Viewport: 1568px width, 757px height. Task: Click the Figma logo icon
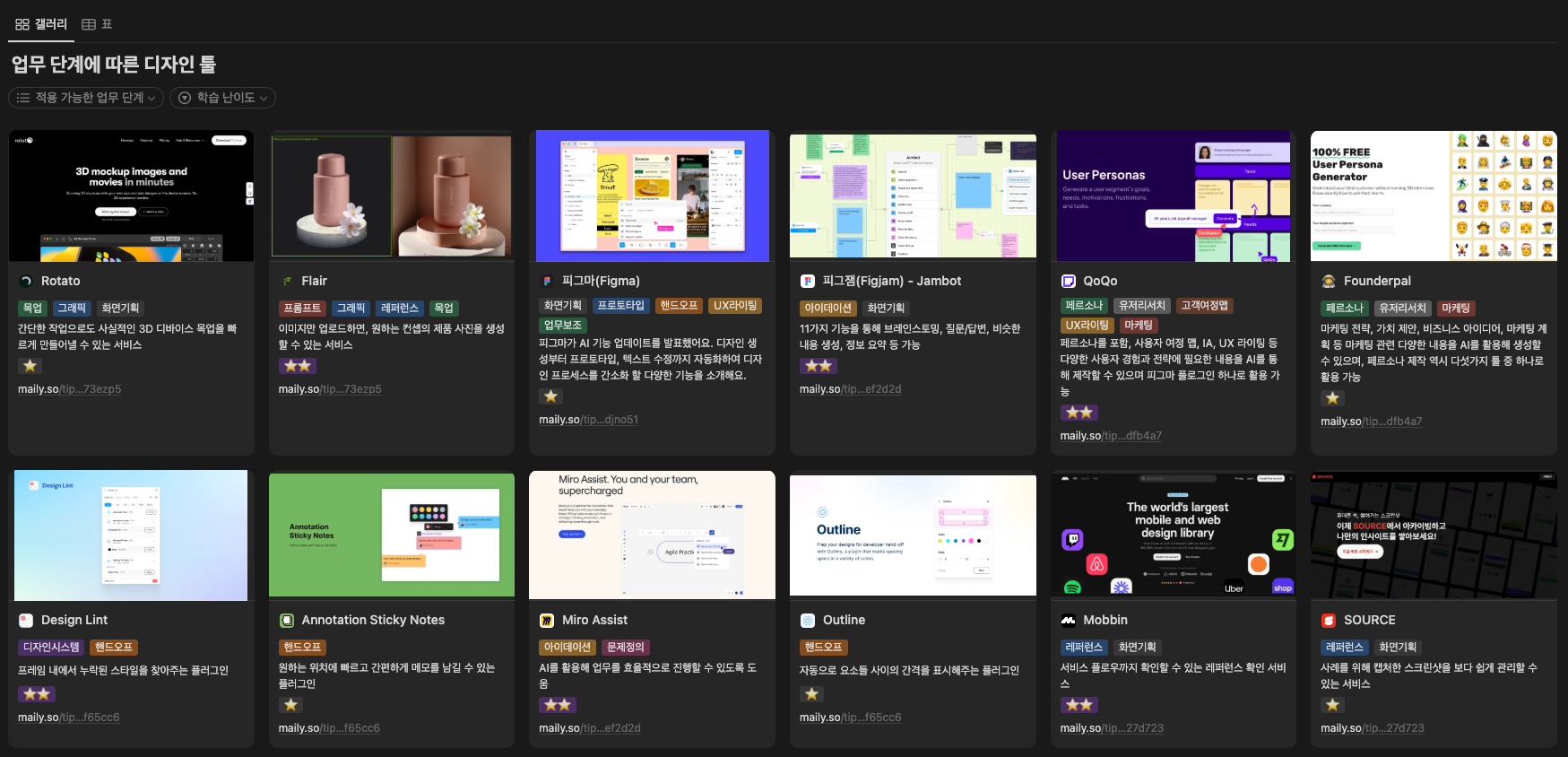[x=547, y=281]
